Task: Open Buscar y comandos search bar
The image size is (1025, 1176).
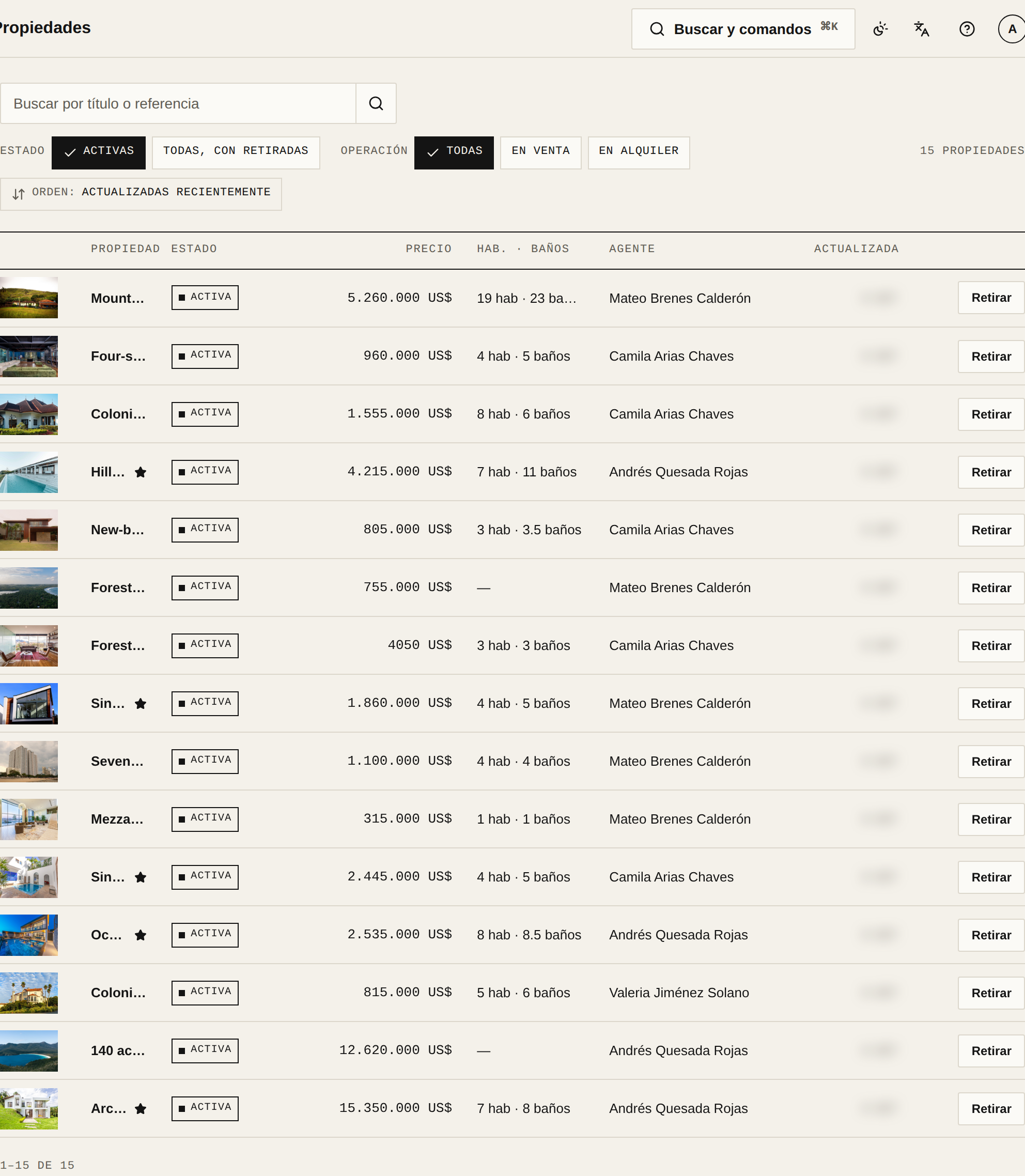Action: 743,29
